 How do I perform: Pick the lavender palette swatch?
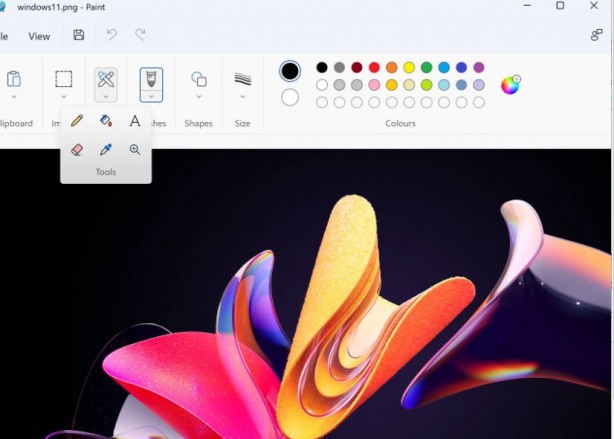pyautogui.click(x=479, y=85)
